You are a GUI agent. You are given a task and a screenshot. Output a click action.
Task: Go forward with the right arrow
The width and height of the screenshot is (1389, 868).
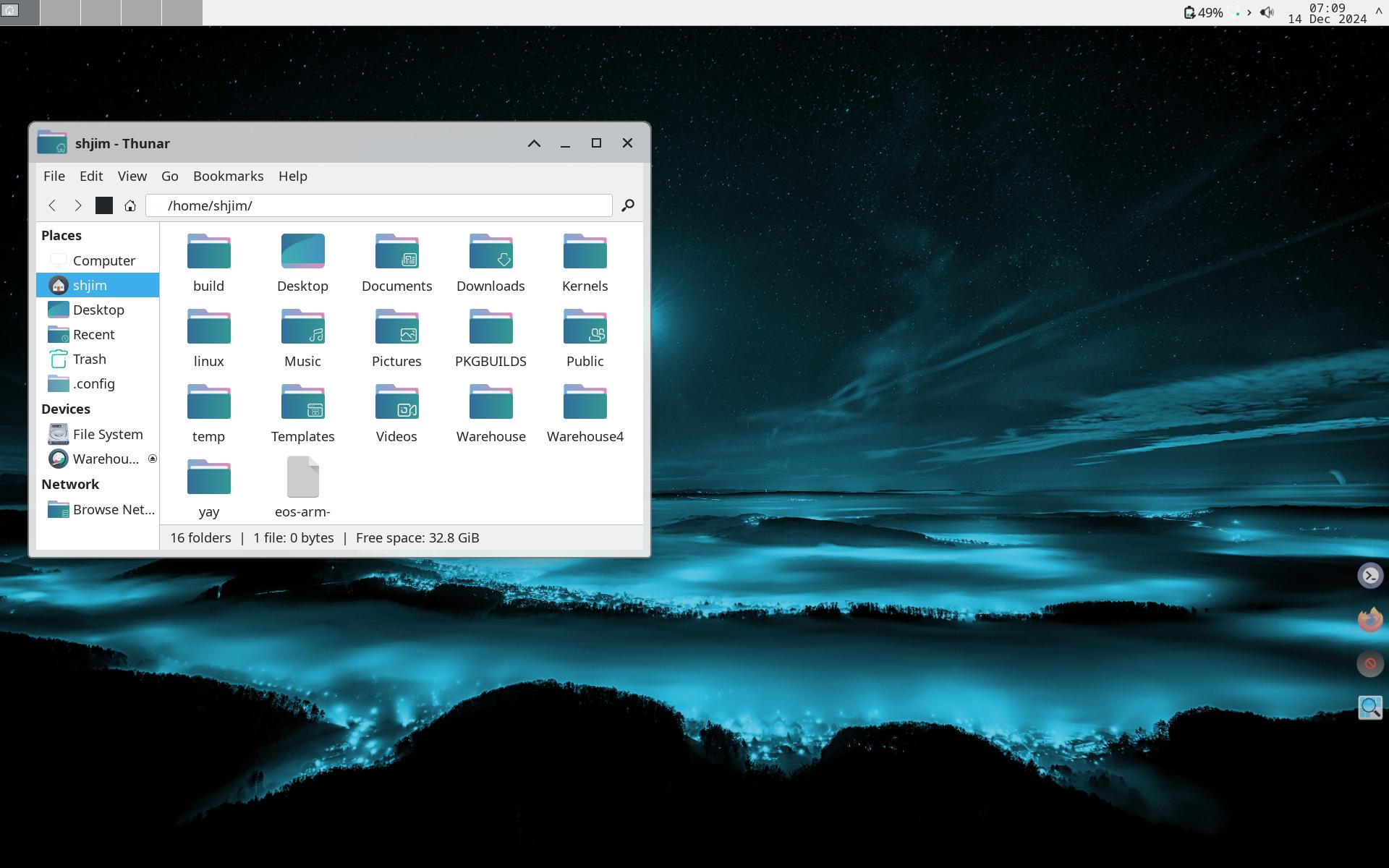click(x=78, y=205)
